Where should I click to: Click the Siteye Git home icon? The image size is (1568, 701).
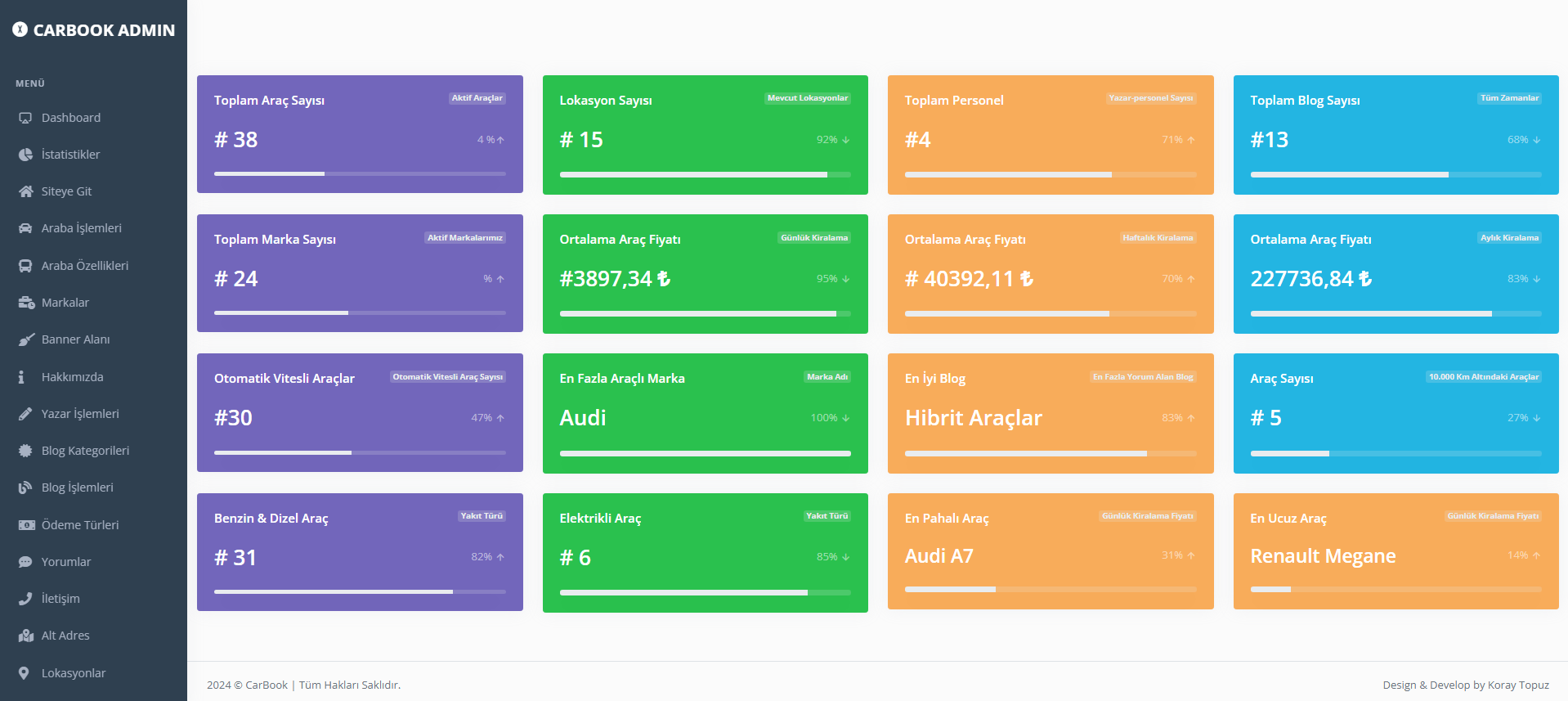tap(25, 191)
